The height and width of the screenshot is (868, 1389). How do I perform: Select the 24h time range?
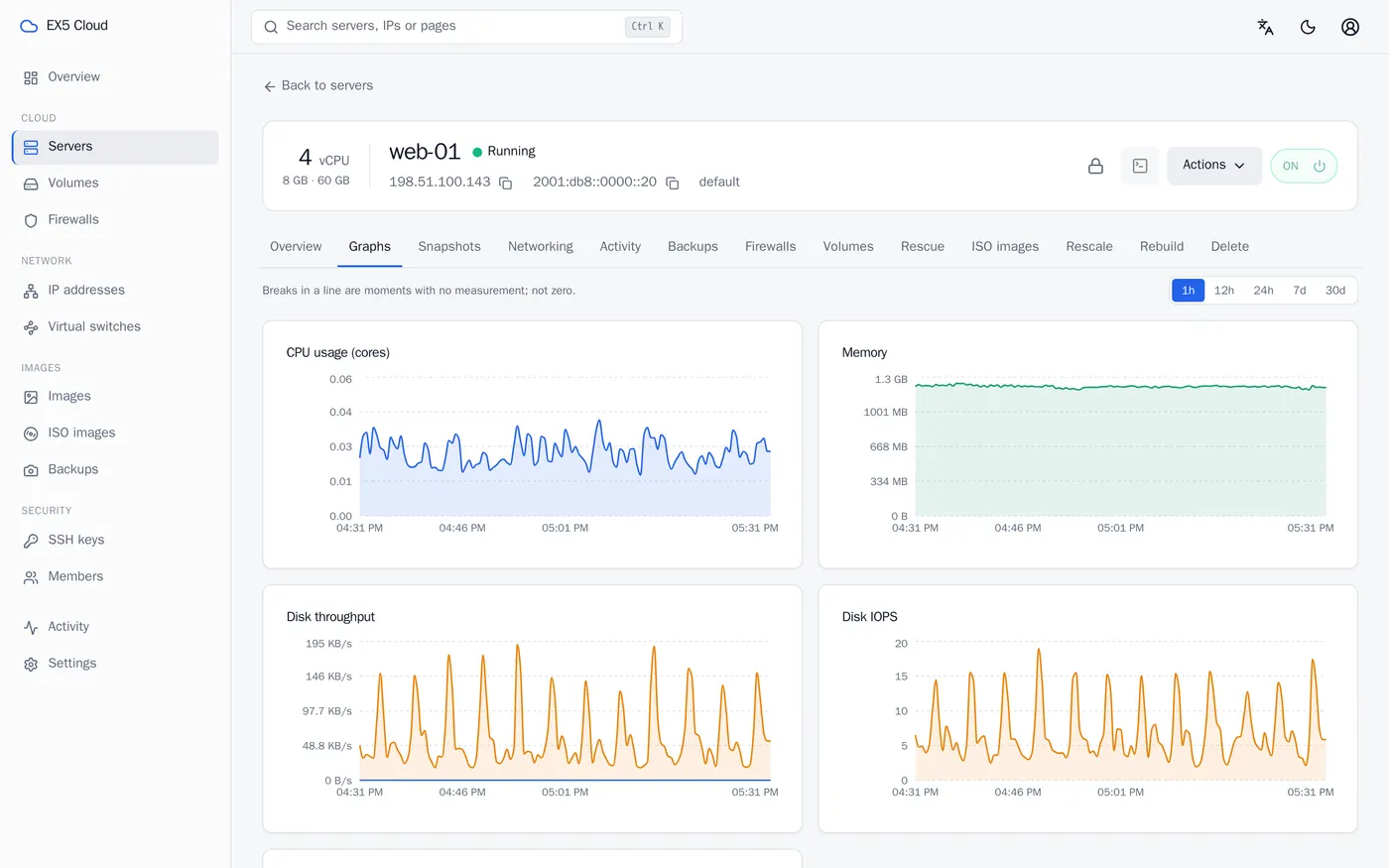(x=1263, y=291)
